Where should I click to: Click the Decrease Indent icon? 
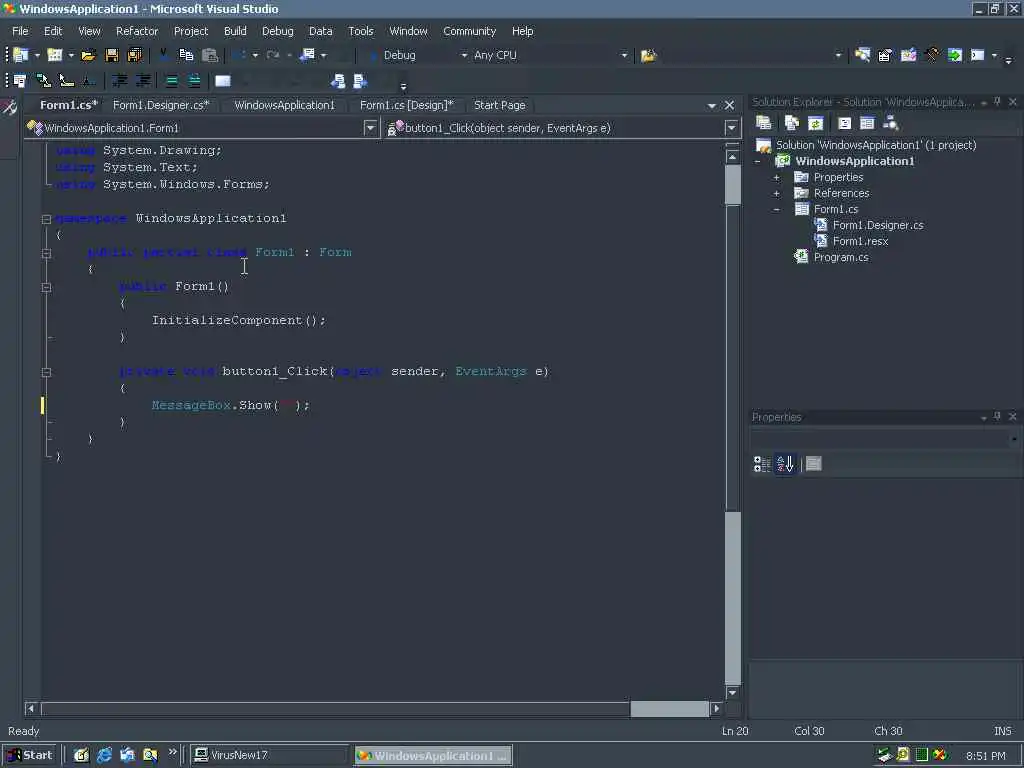point(120,80)
